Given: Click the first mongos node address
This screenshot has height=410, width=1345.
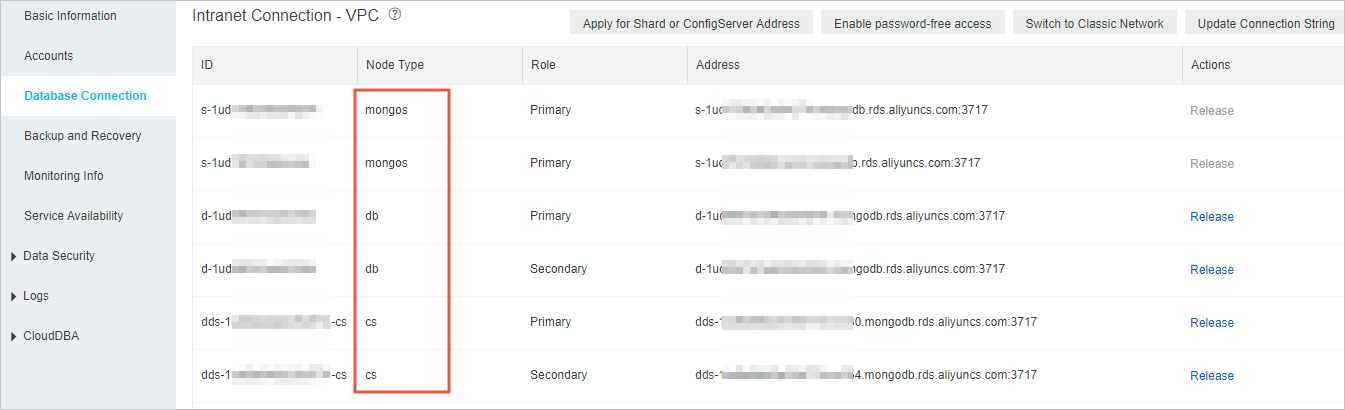Looking at the screenshot, I should [841, 110].
